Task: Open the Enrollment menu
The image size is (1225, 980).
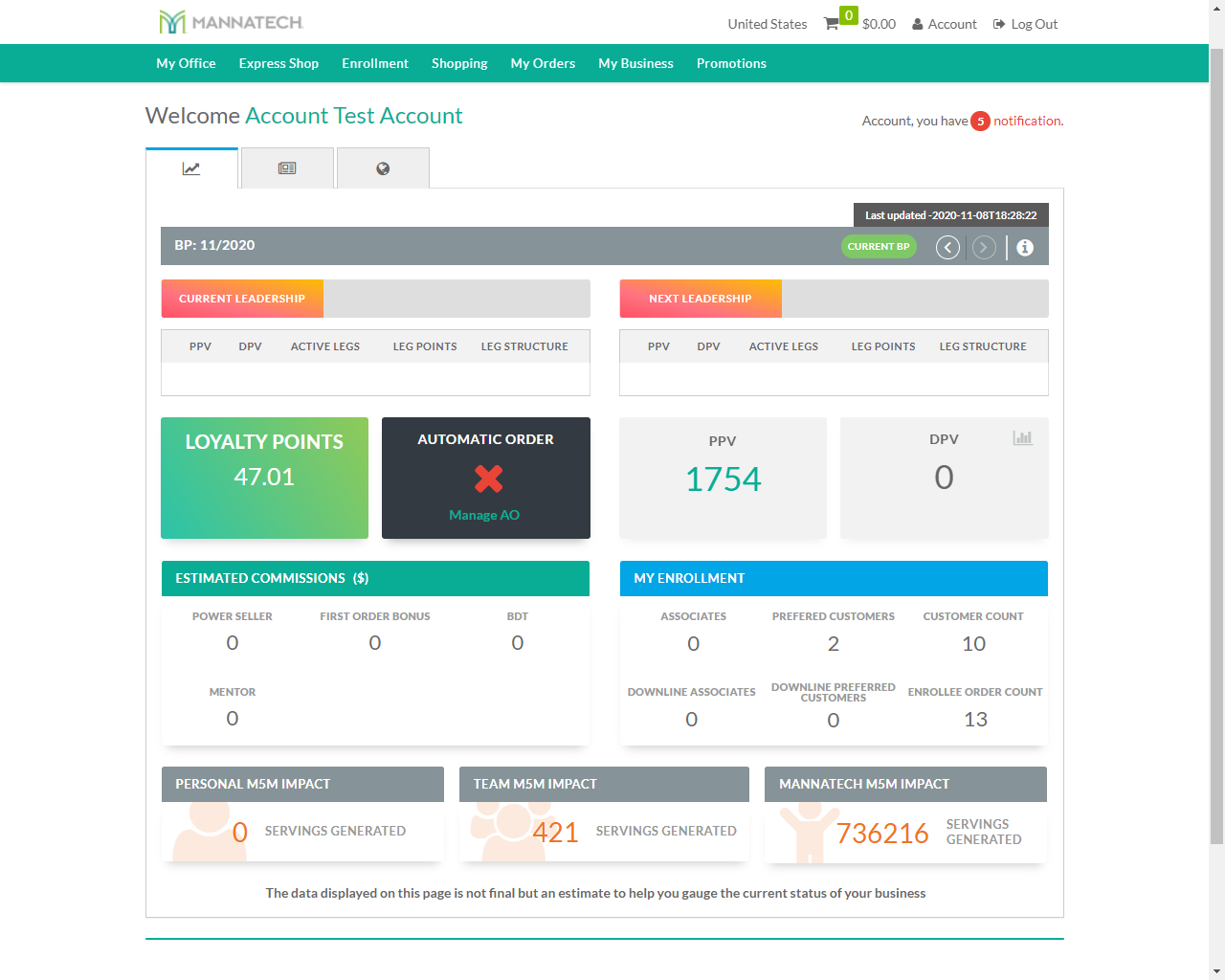Action: click(x=375, y=63)
